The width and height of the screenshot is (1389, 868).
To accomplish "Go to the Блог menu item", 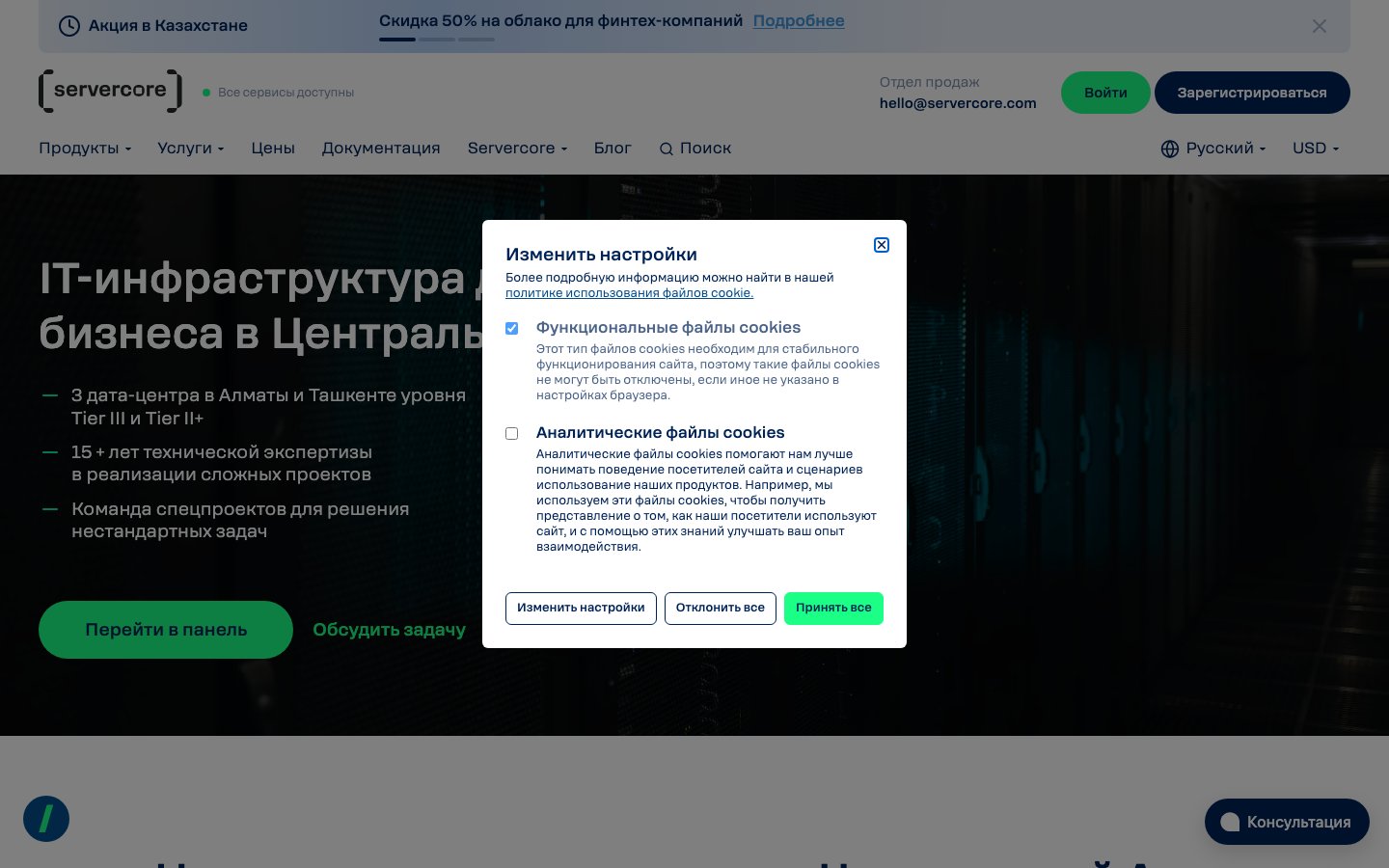I will tap(613, 149).
